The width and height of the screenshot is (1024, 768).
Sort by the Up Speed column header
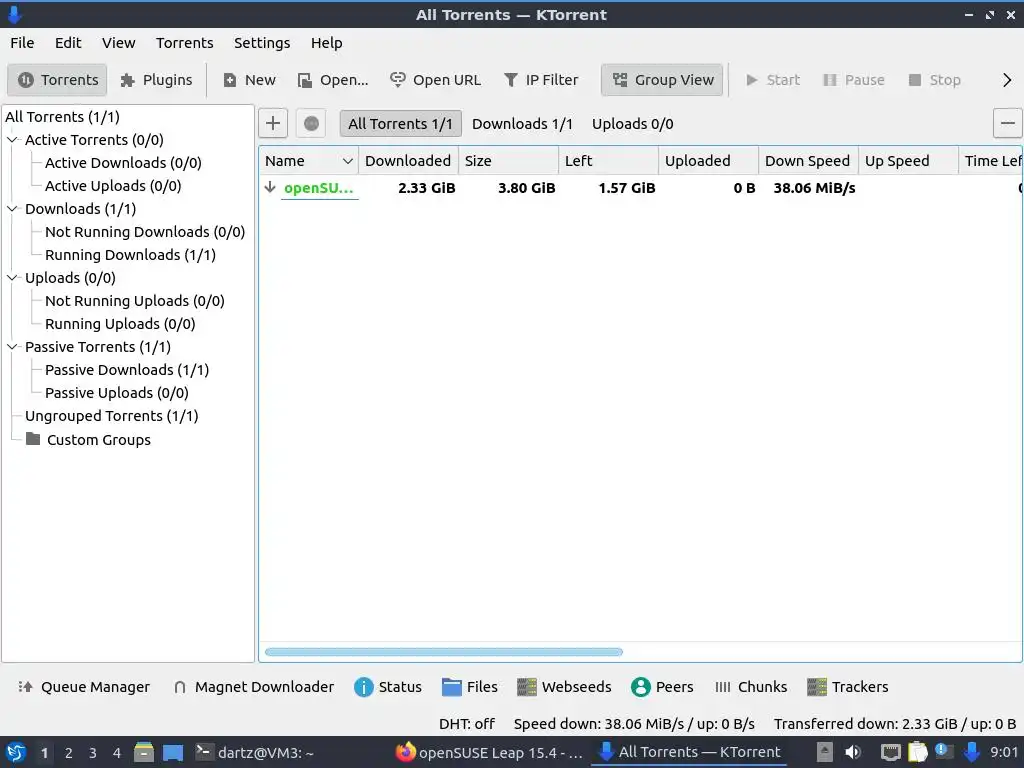pyautogui.click(x=908, y=161)
